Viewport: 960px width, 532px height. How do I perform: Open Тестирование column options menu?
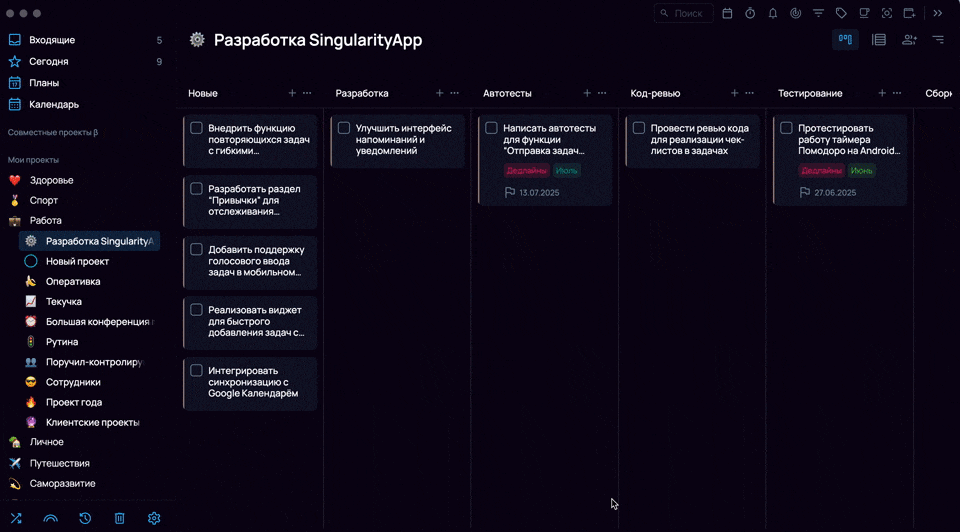coord(898,93)
